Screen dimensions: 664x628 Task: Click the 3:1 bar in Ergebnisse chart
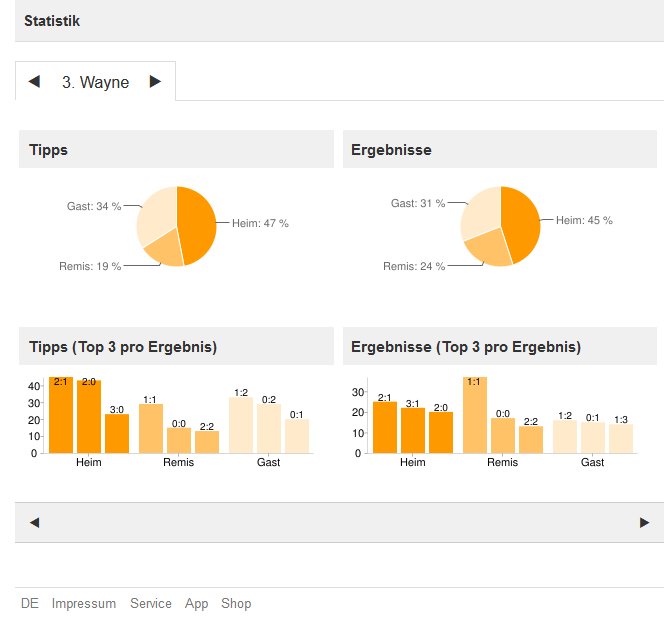[x=413, y=430]
